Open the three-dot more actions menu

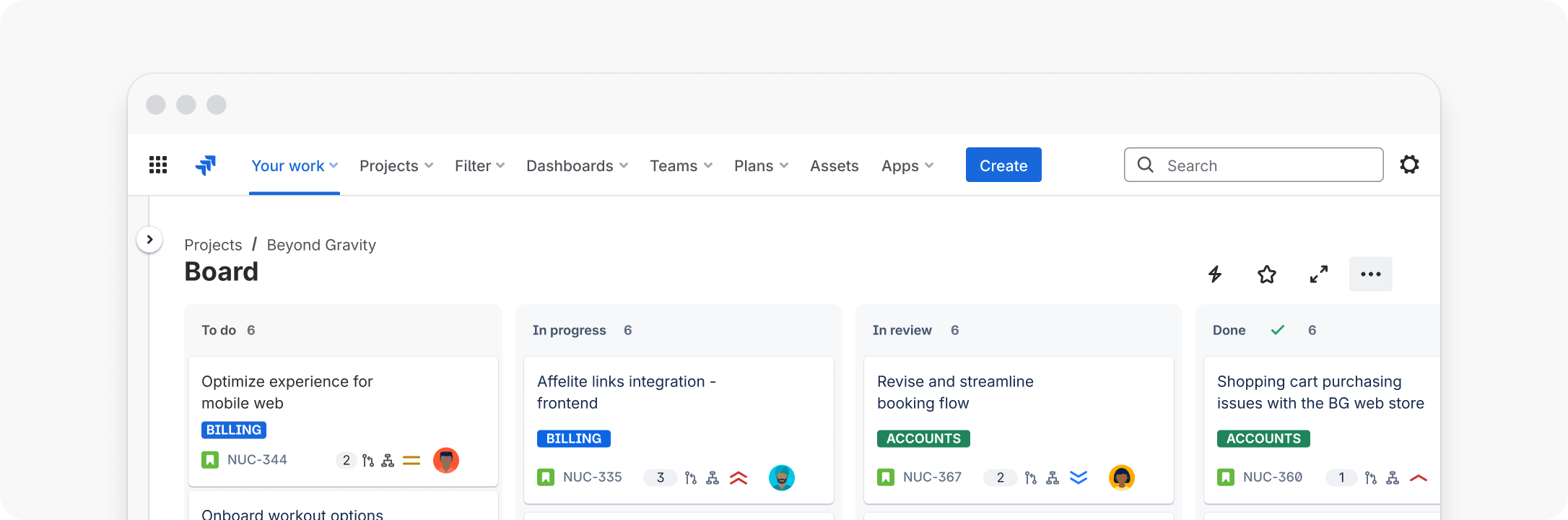[1370, 274]
